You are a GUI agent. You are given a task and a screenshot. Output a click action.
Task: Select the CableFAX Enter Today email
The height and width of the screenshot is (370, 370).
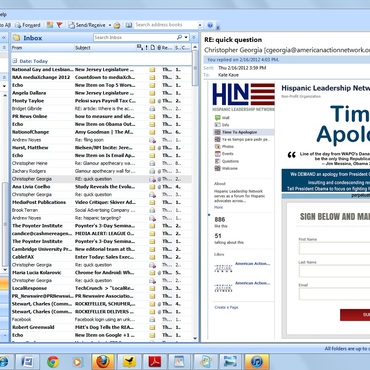[101, 257]
